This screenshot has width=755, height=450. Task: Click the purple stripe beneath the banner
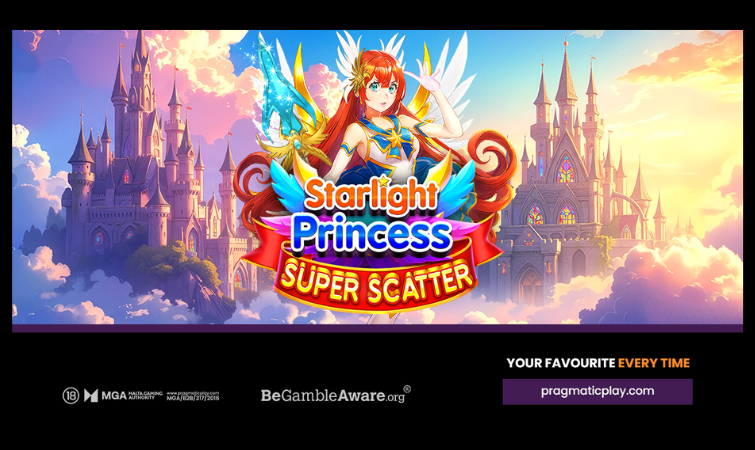[377, 328]
